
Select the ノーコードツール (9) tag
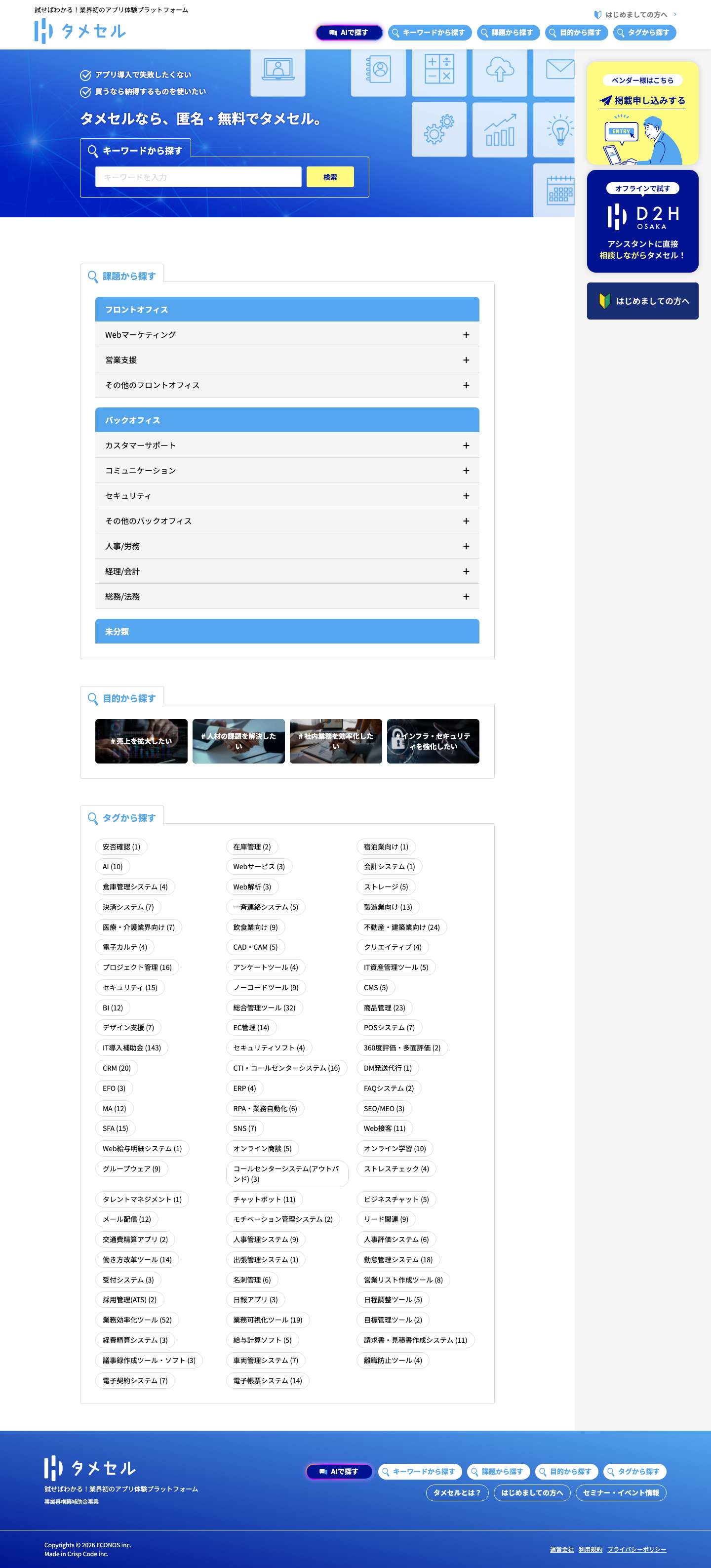266,988
